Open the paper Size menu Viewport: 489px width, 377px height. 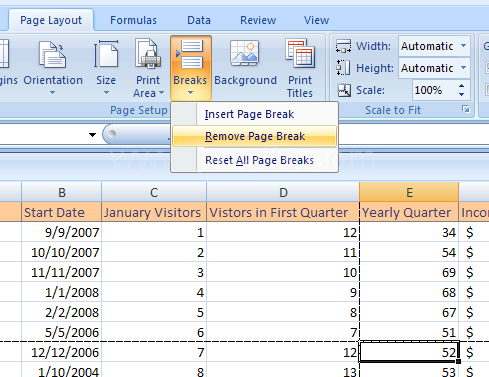[x=106, y=68]
